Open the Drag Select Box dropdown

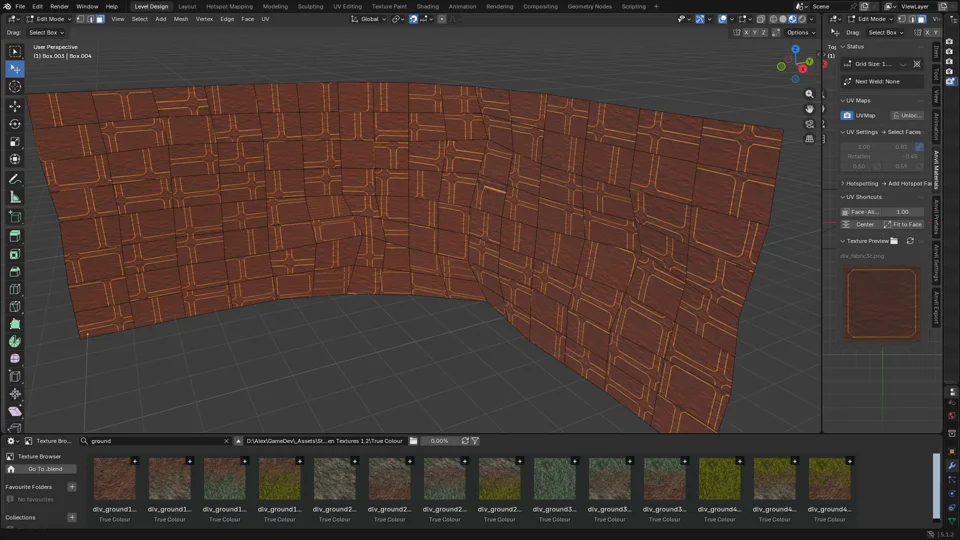pos(46,32)
